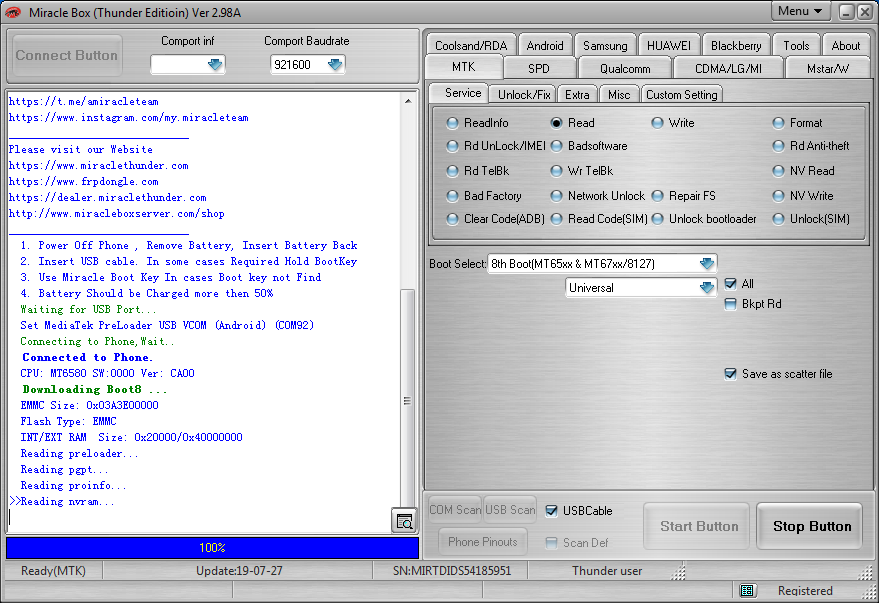Select the MTK tab
Screen dimensions: 879x603
pos(464,67)
